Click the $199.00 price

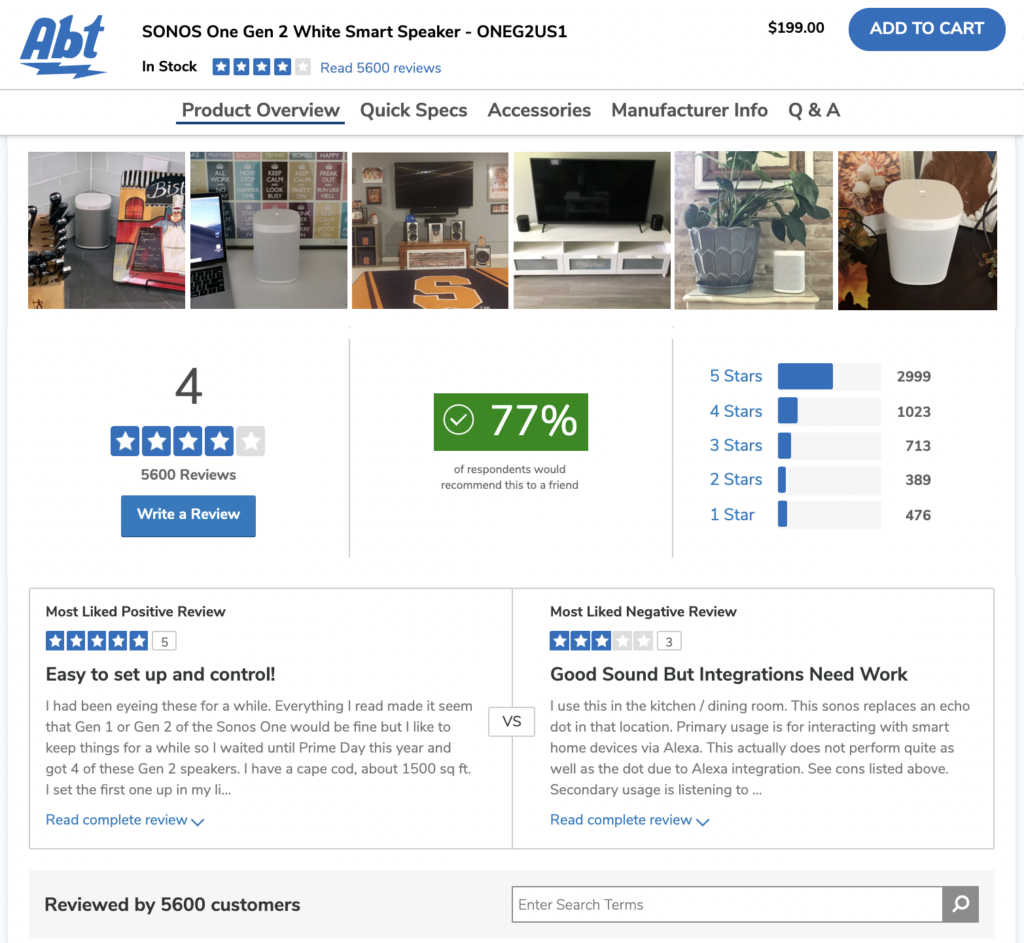[x=796, y=27]
